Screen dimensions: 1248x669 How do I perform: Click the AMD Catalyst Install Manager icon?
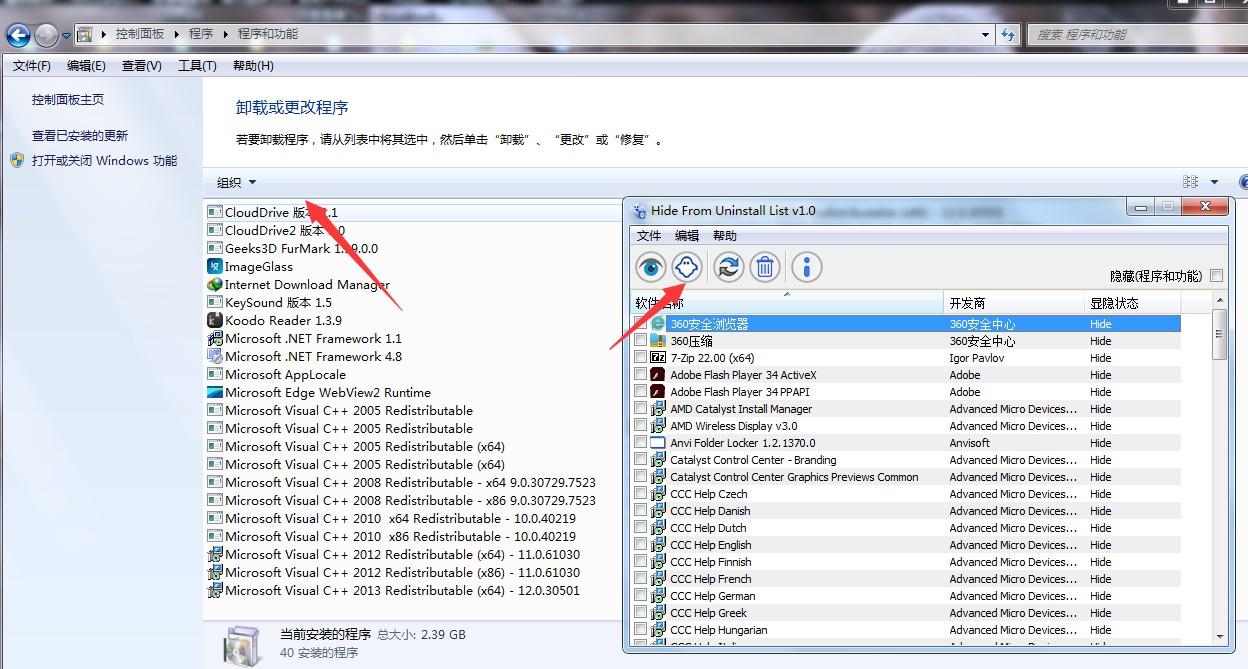click(658, 409)
